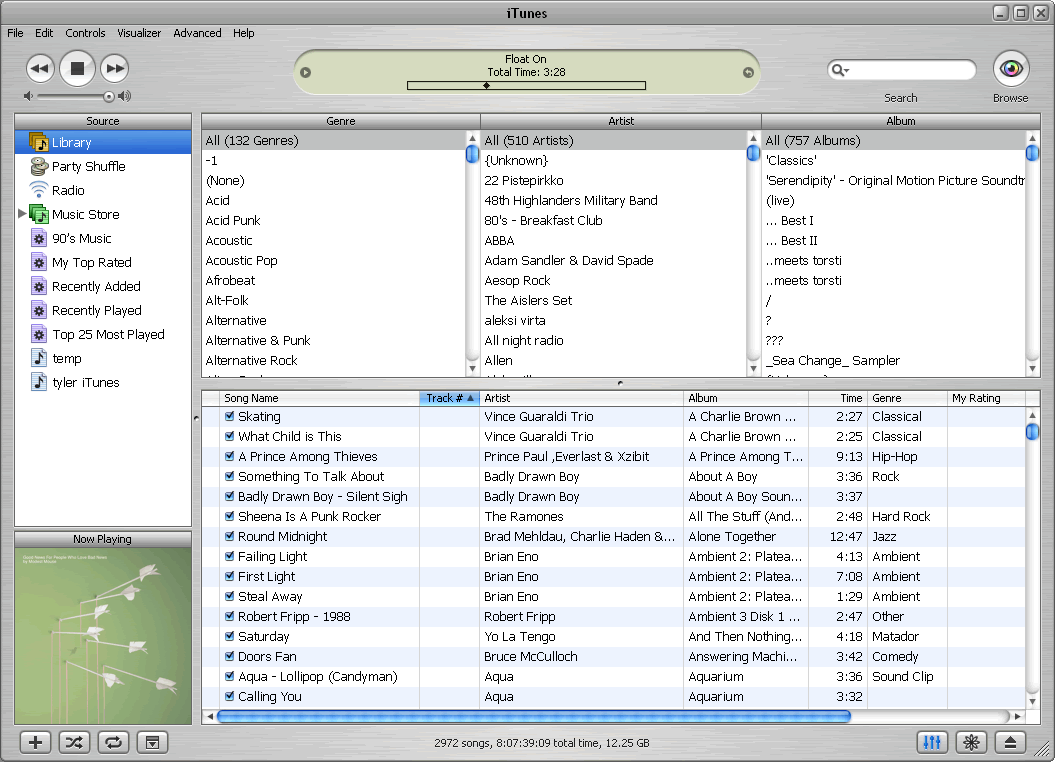Open the Browse view

1010,70
